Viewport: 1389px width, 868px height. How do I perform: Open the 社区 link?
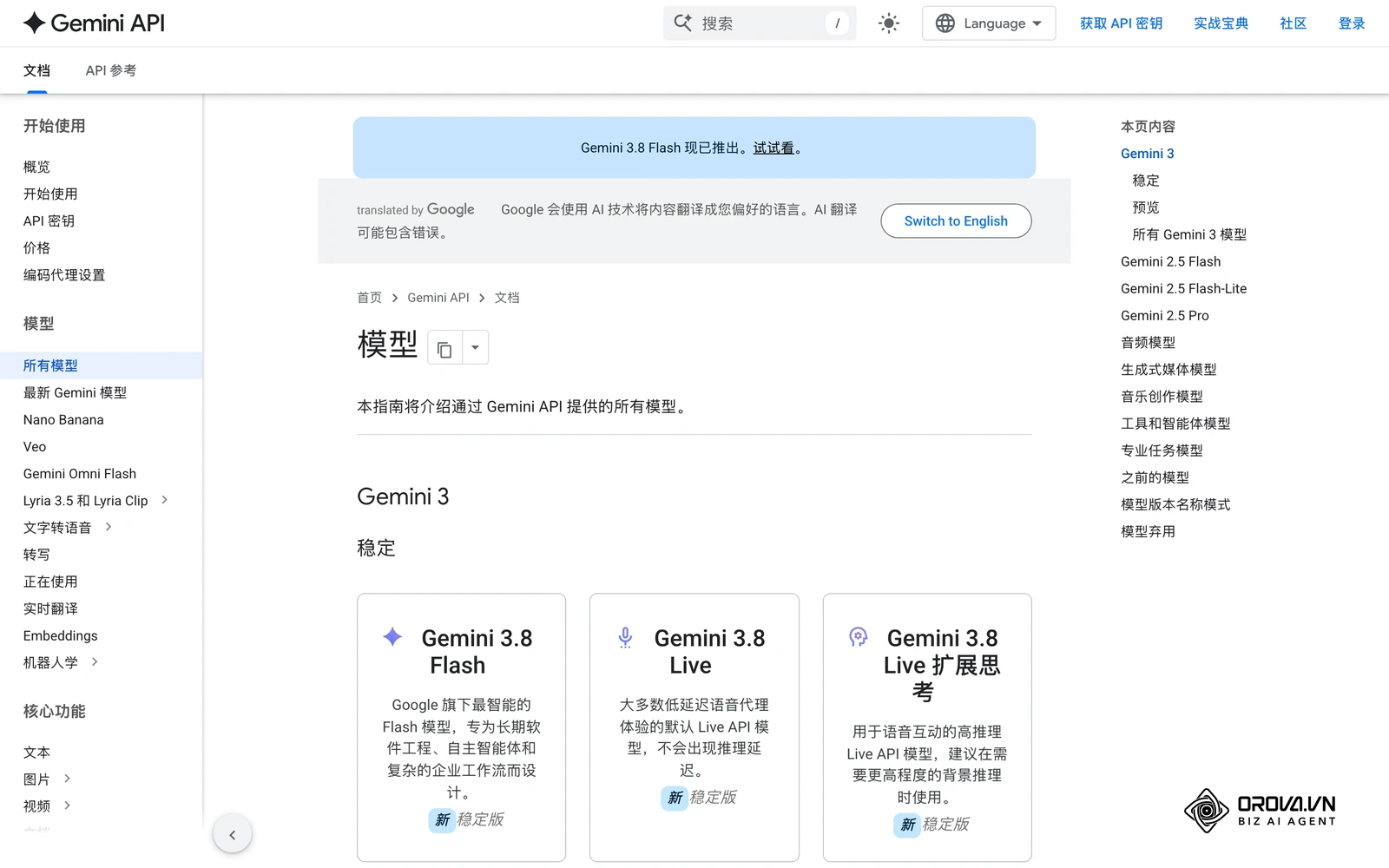pyautogui.click(x=1293, y=23)
